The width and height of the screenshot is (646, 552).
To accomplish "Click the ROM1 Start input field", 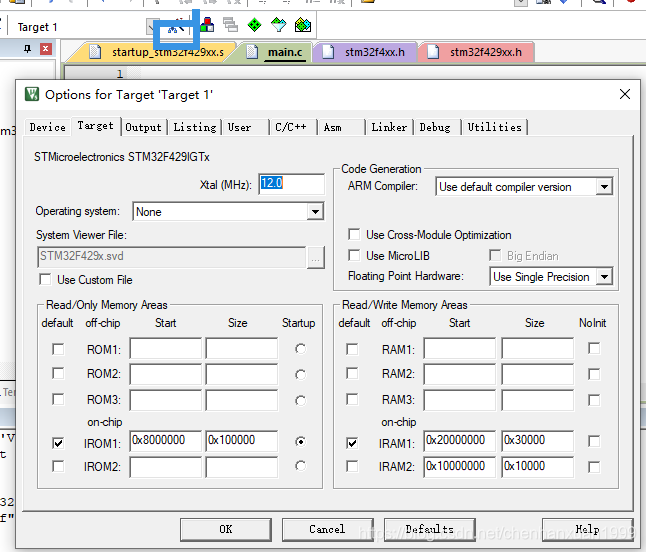I will 166,349.
